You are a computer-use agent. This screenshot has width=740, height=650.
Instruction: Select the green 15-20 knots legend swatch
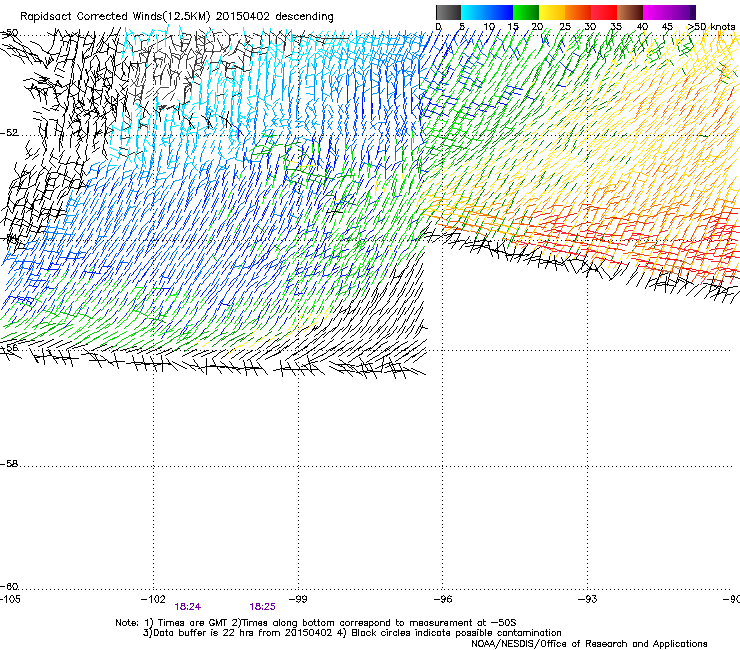pyautogui.click(x=526, y=12)
